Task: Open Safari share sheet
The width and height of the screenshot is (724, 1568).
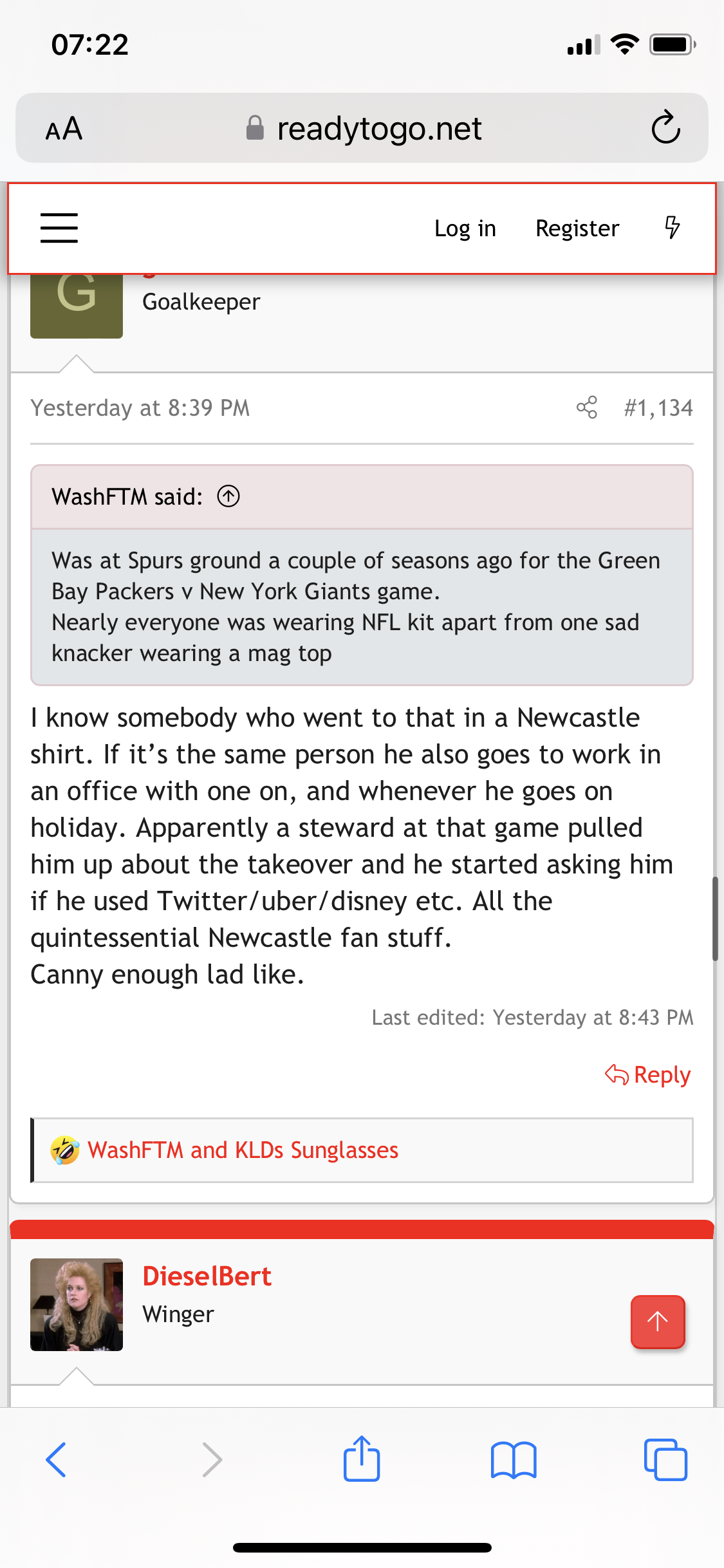Action: tap(362, 1460)
